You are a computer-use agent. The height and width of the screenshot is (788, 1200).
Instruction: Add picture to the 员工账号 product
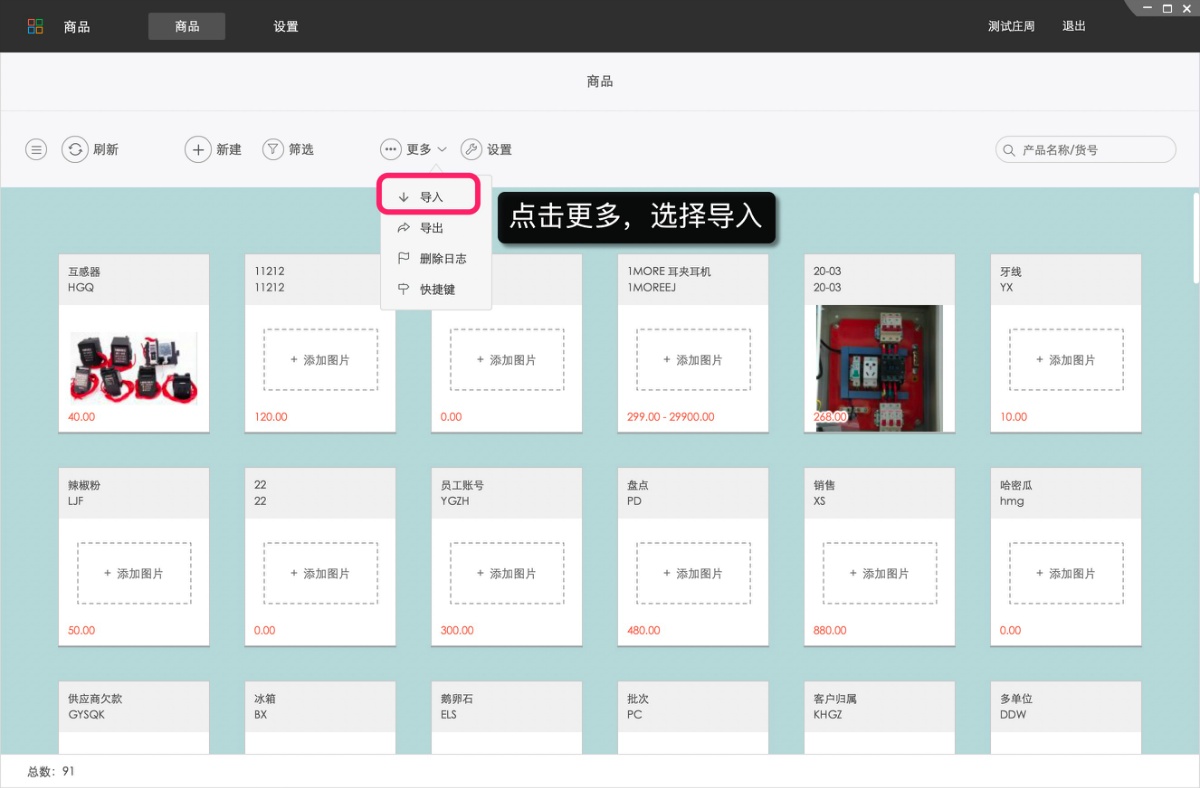coord(507,573)
